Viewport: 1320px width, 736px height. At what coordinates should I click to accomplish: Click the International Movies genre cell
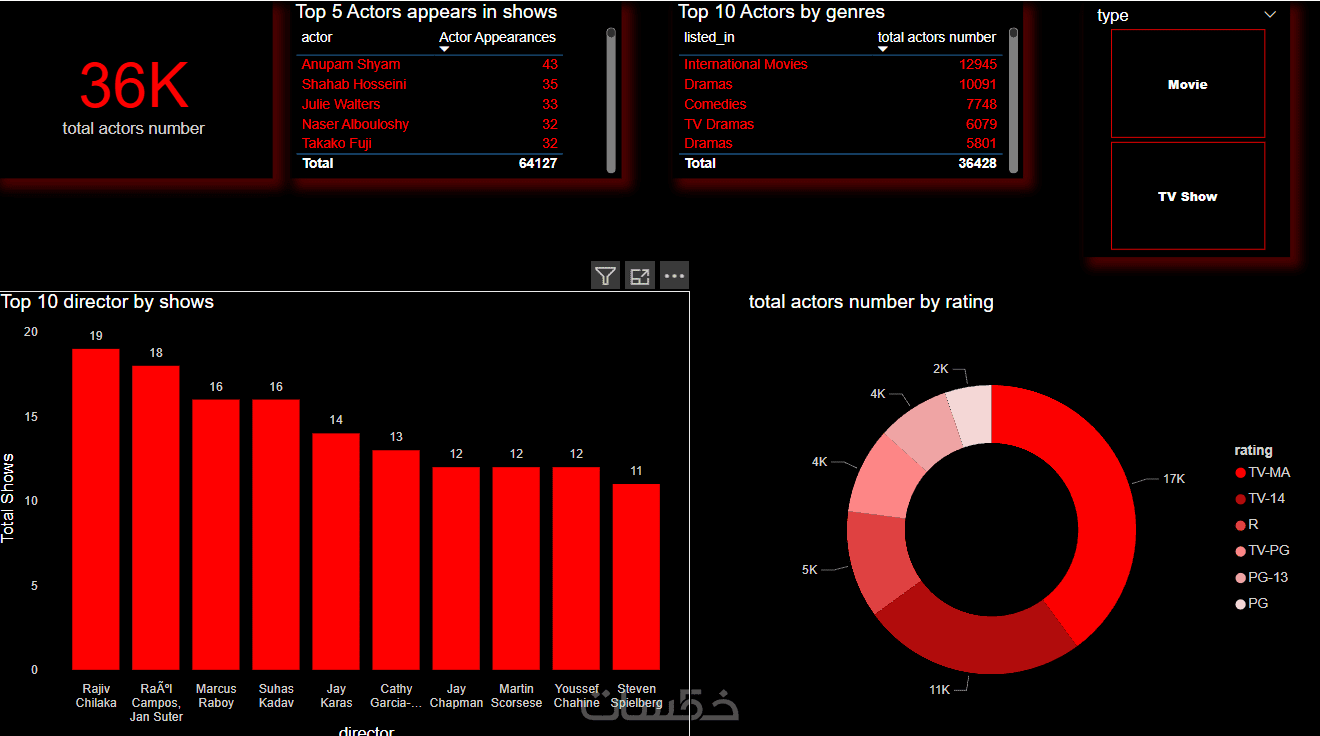coord(746,64)
